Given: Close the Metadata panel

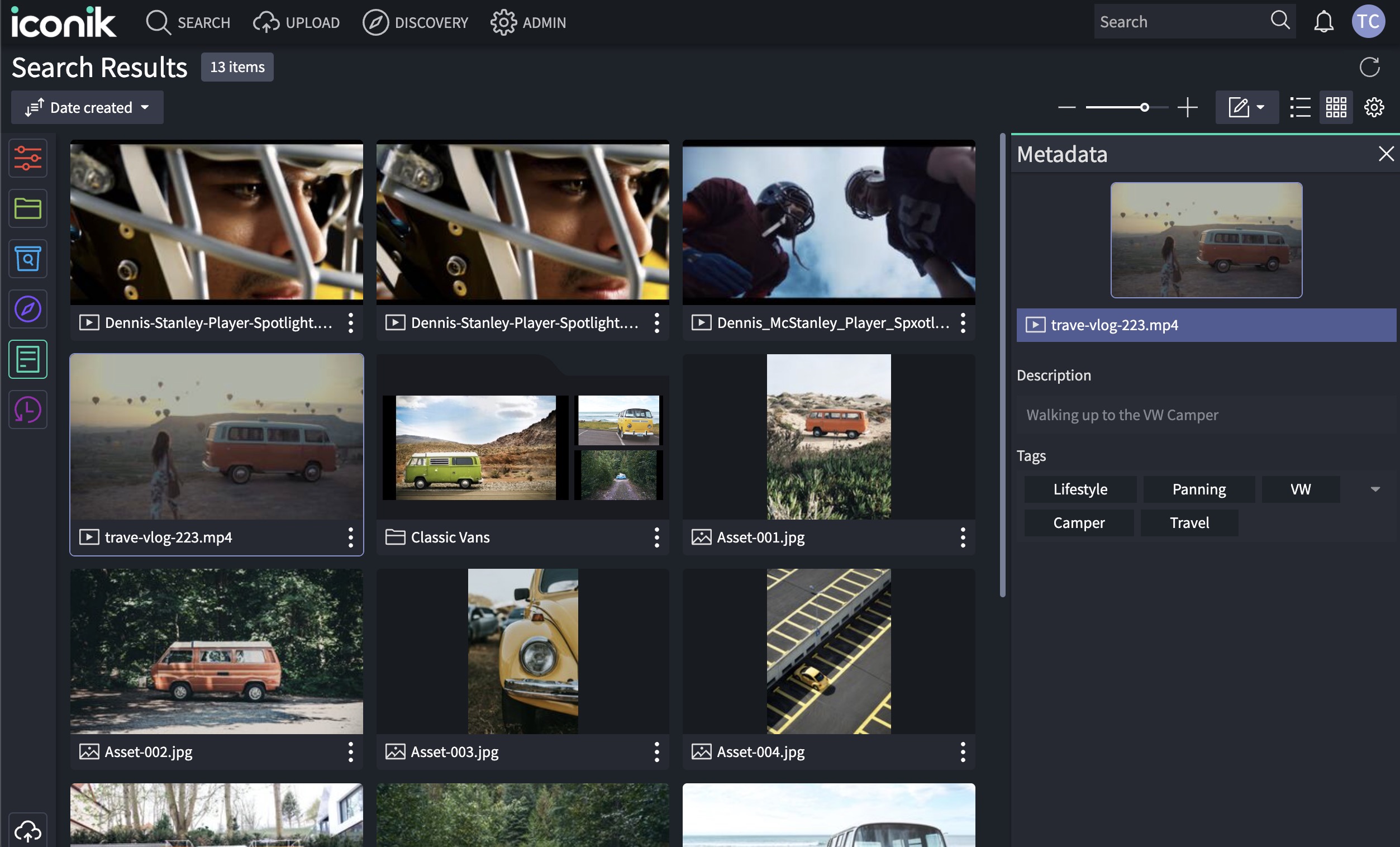Looking at the screenshot, I should pyautogui.click(x=1385, y=154).
